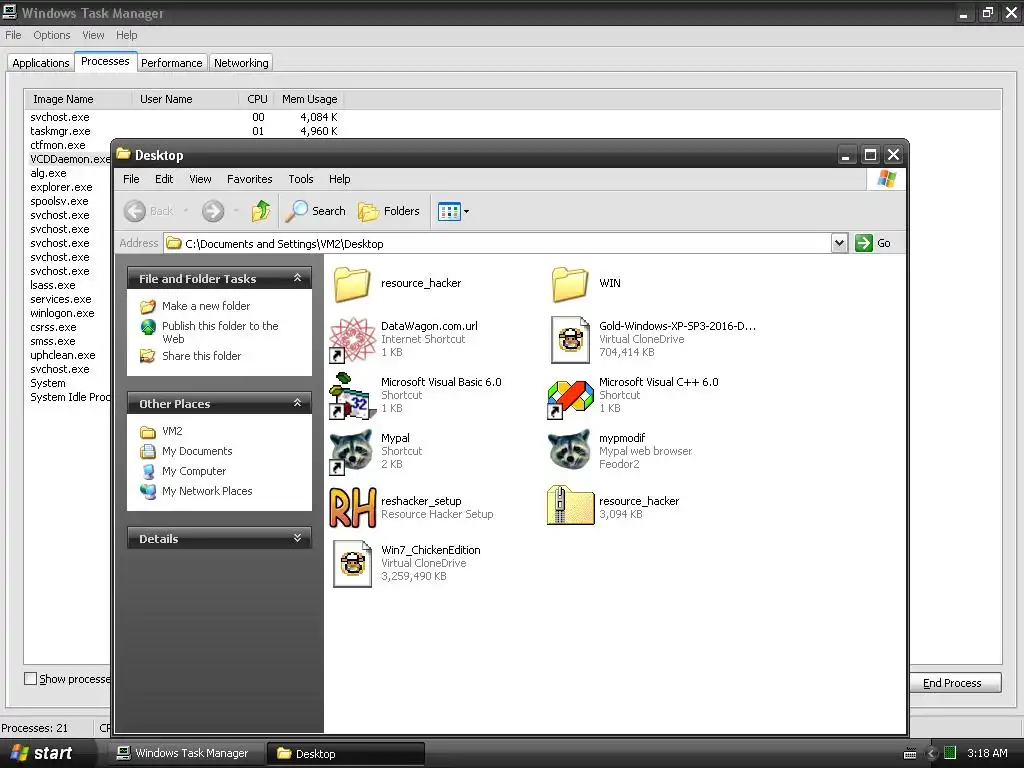The width and height of the screenshot is (1024, 768).
Task: Expand hidden tray icons arrow
Action: (932, 754)
